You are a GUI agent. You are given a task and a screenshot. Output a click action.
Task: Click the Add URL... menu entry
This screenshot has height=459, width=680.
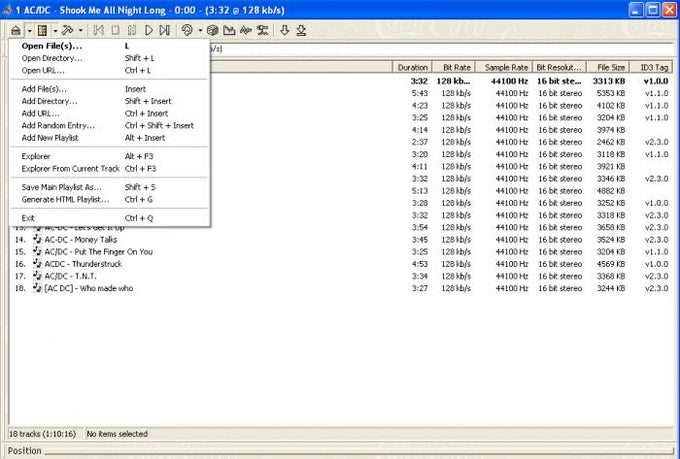pos(110,113)
